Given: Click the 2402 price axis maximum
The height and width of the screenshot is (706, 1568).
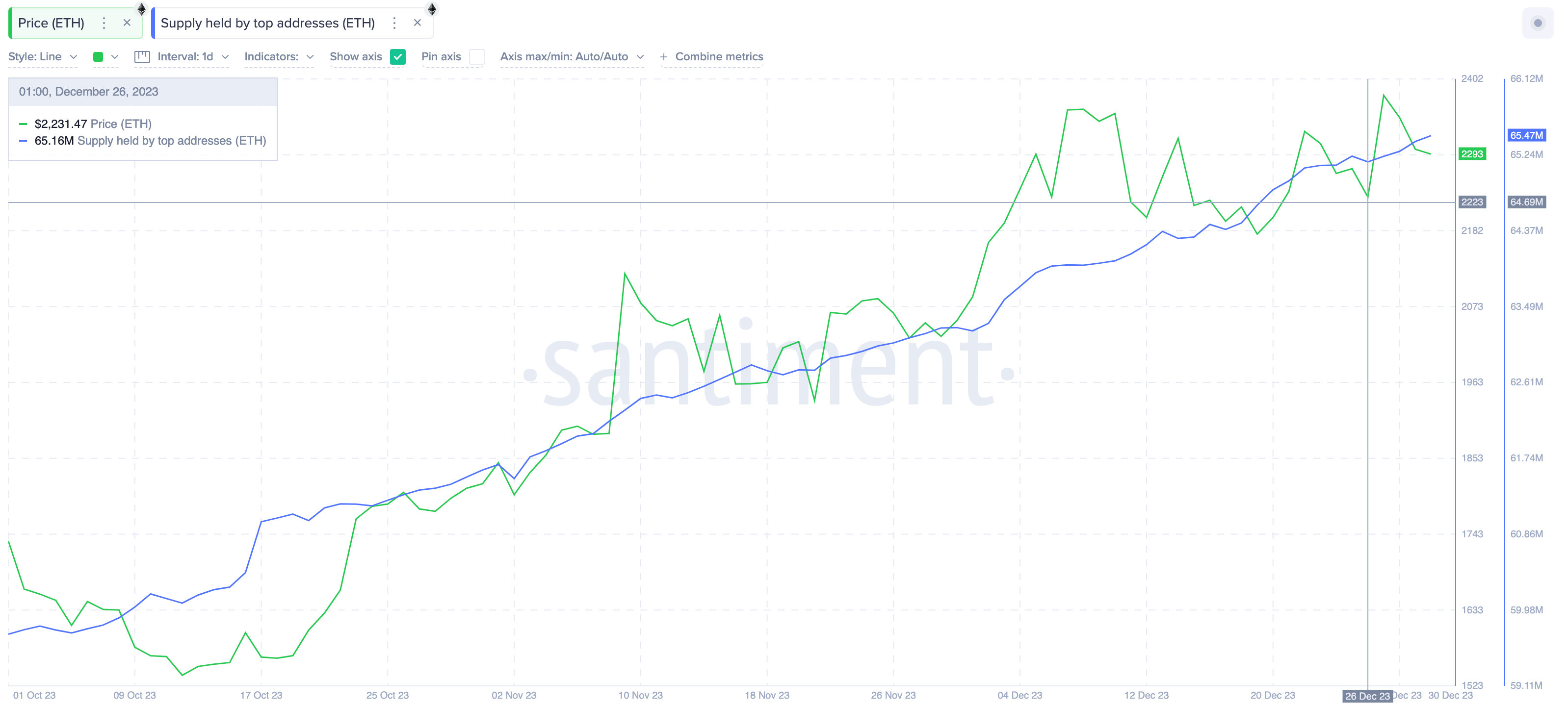Looking at the screenshot, I should point(1472,78).
